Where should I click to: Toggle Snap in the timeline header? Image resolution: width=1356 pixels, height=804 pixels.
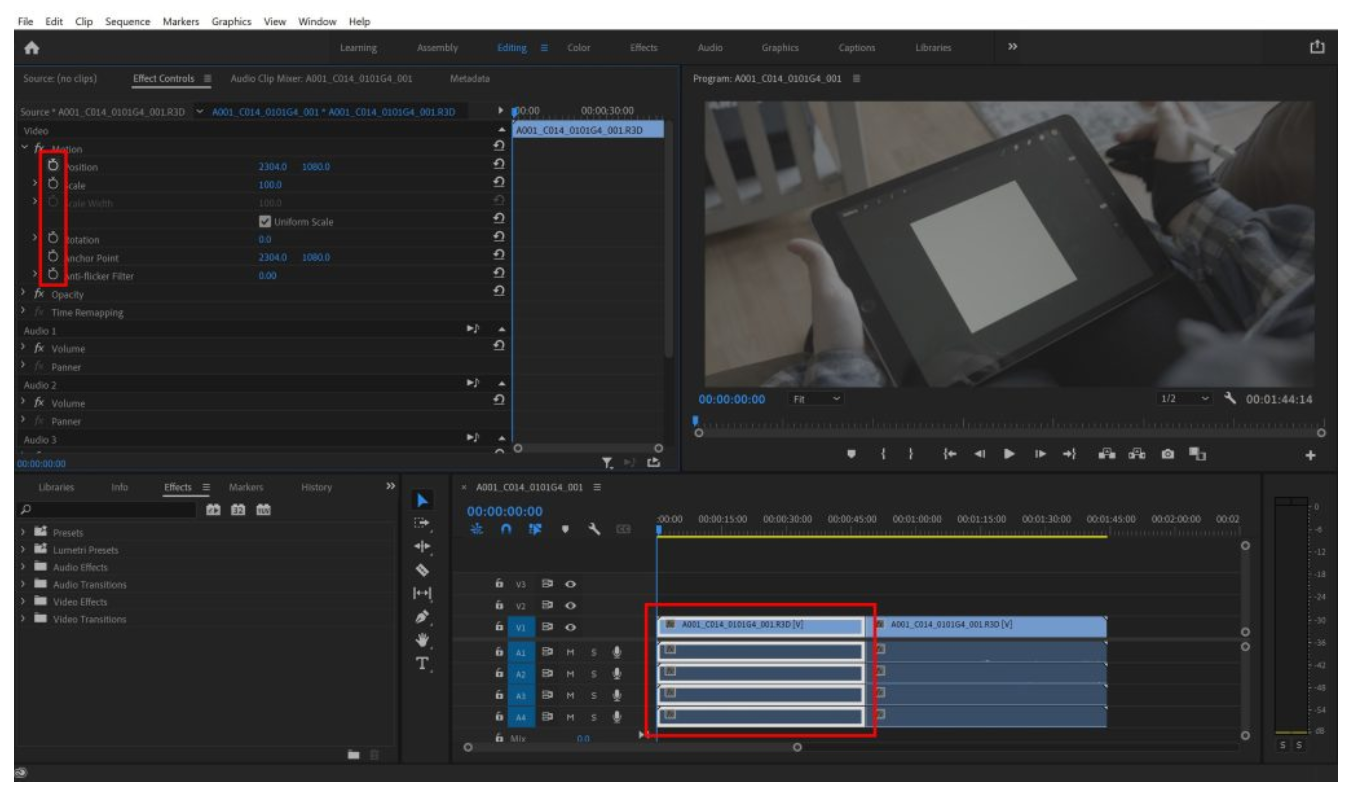[x=505, y=529]
